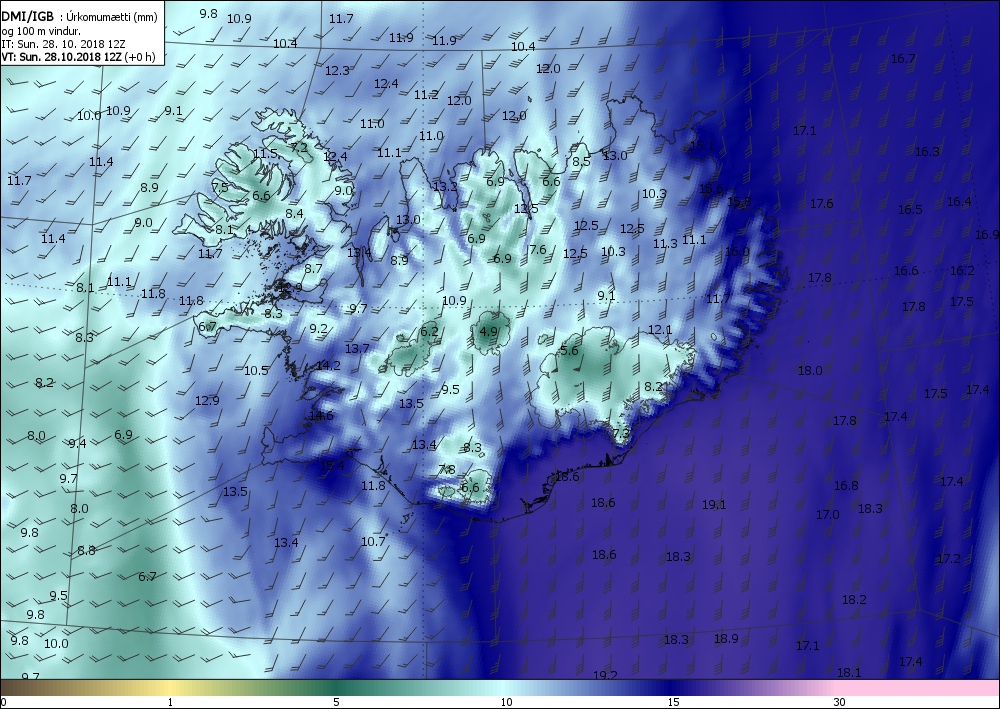Click the '1' label on the color scale

point(170,702)
